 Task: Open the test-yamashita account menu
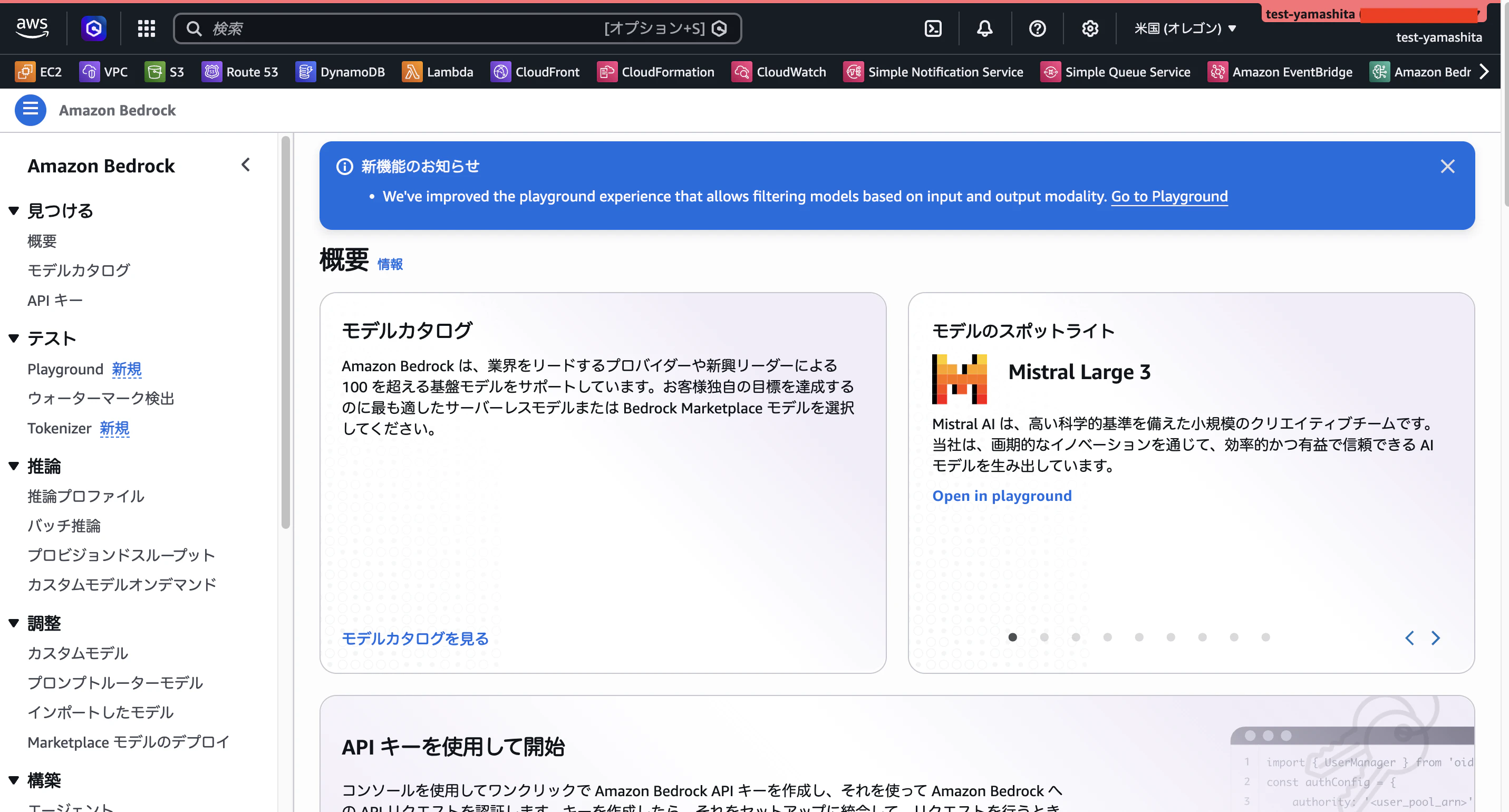1439,37
